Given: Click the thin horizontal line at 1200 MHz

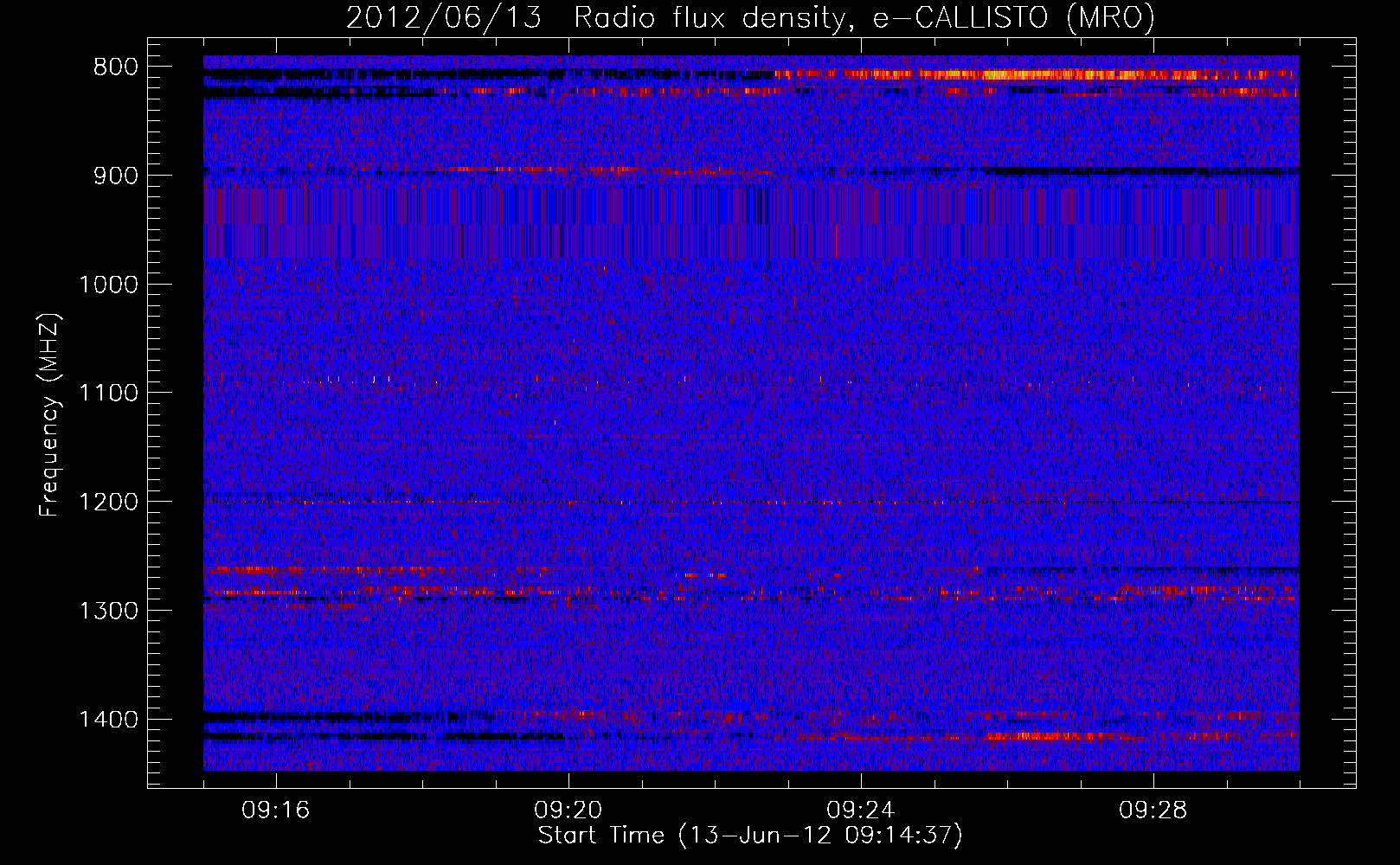Looking at the screenshot, I should (x=751, y=502).
